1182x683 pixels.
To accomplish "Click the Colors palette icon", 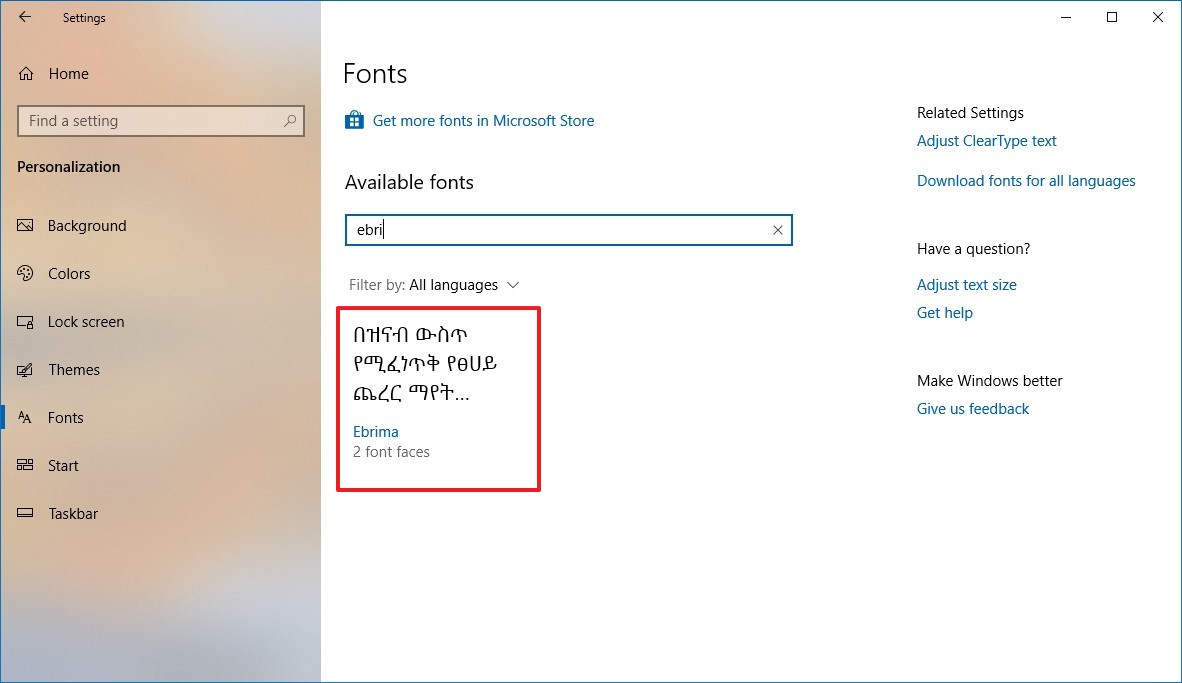I will pyautogui.click(x=25, y=273).
